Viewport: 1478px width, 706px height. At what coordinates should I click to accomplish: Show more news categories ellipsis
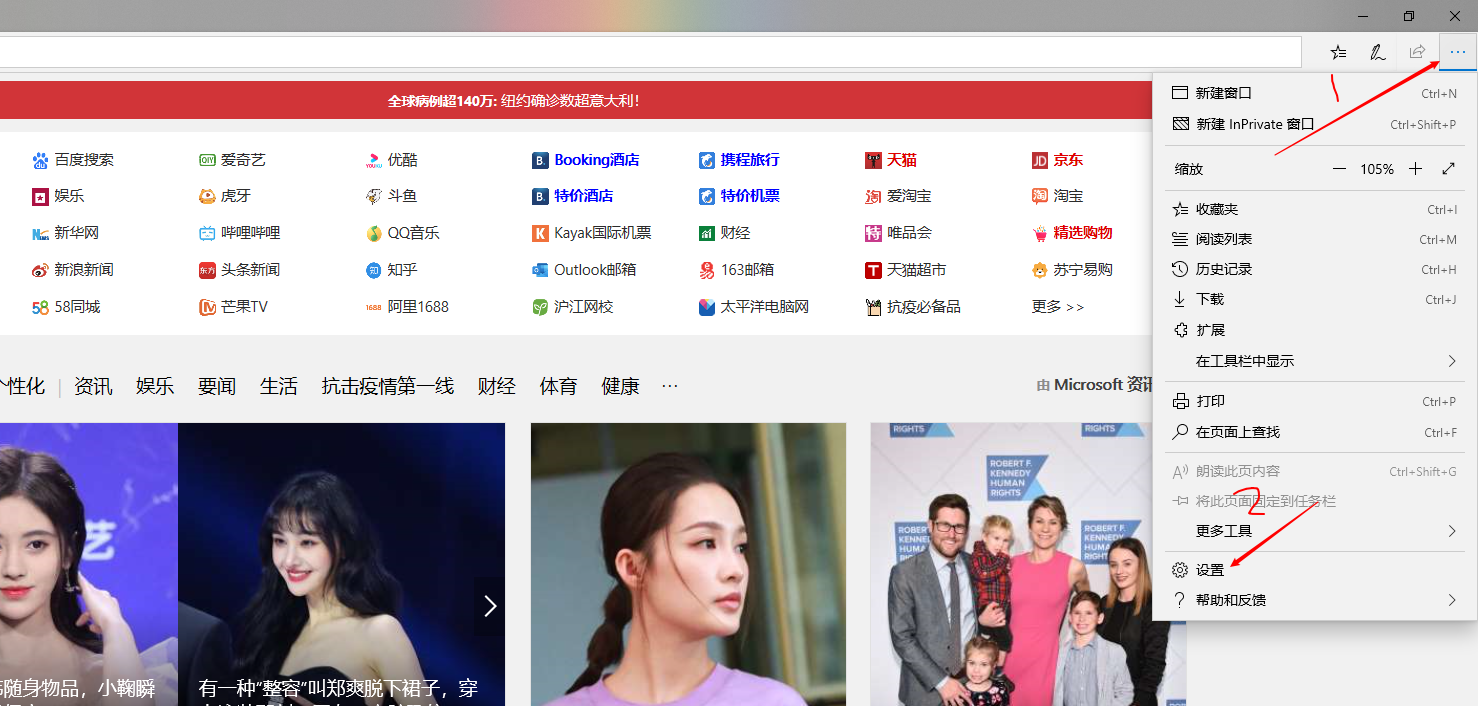(670, 386)
